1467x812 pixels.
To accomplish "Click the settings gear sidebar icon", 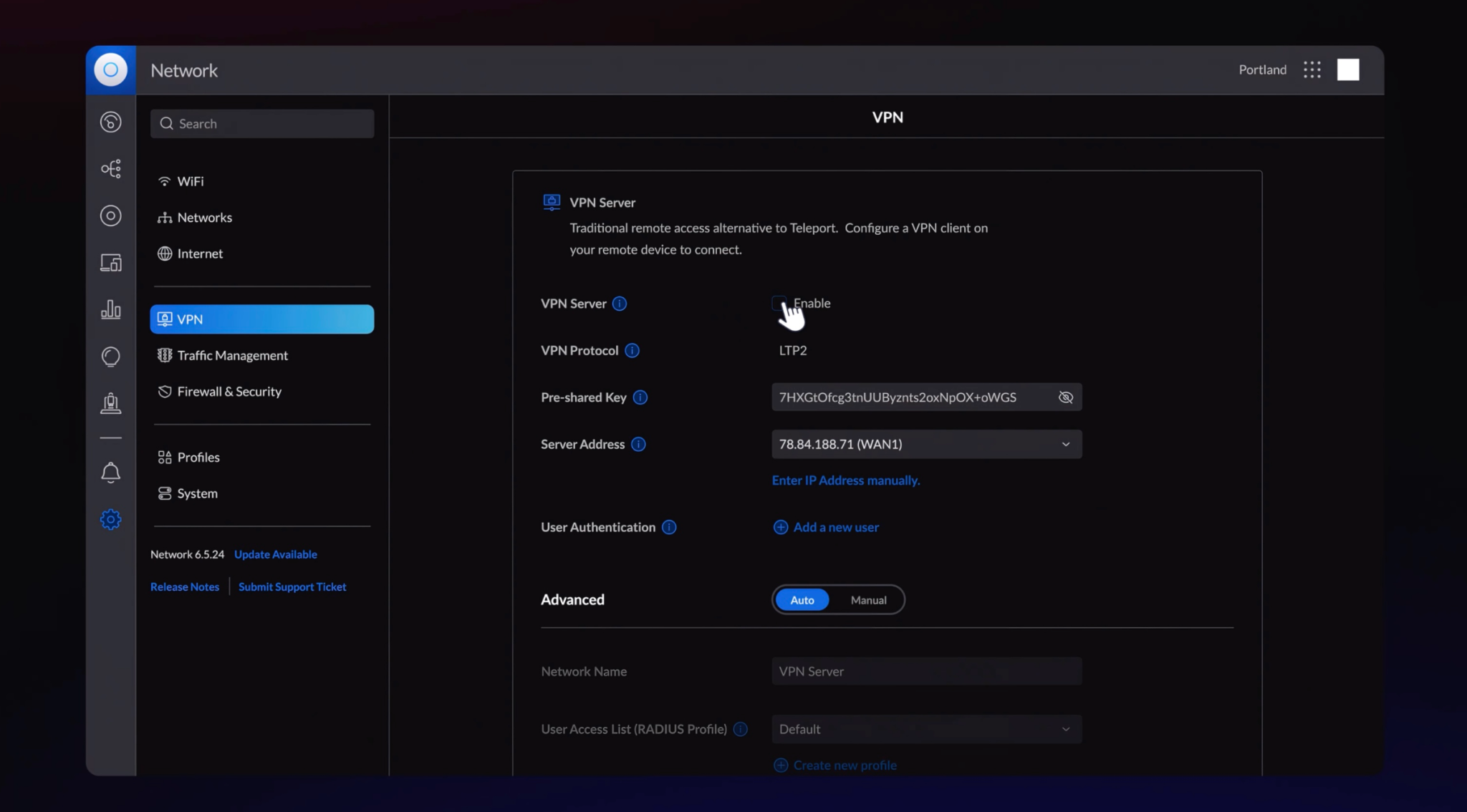I will 110,519.
